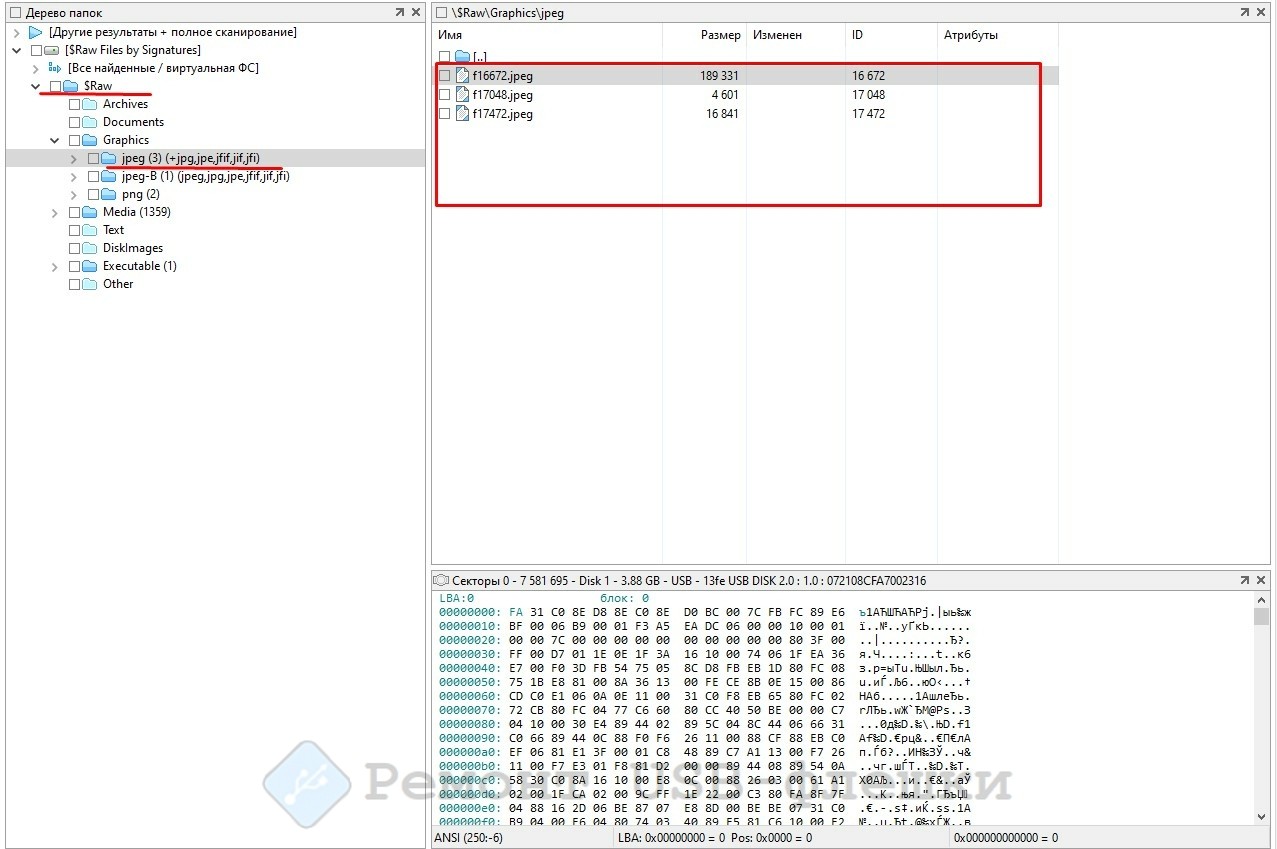Viewport: 1277px width, 849px height.
Task: Expand the Media (1359) folder
Action: (55, 212)
